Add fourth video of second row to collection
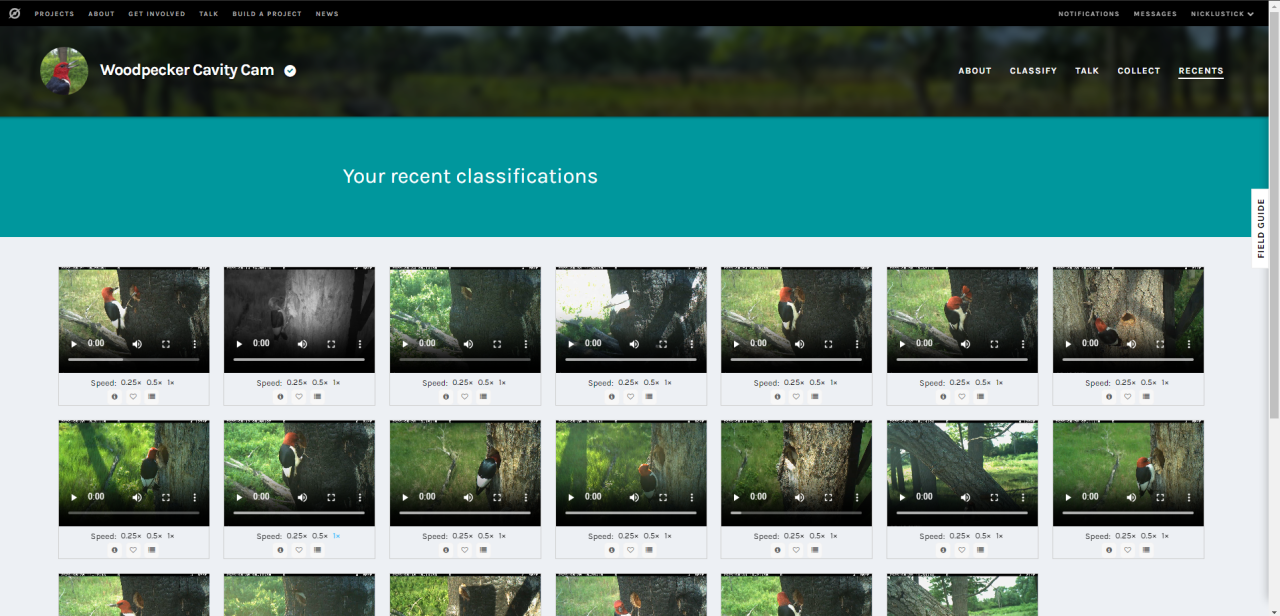Viewport: 1280px width, 616px height. coord(650,549)
